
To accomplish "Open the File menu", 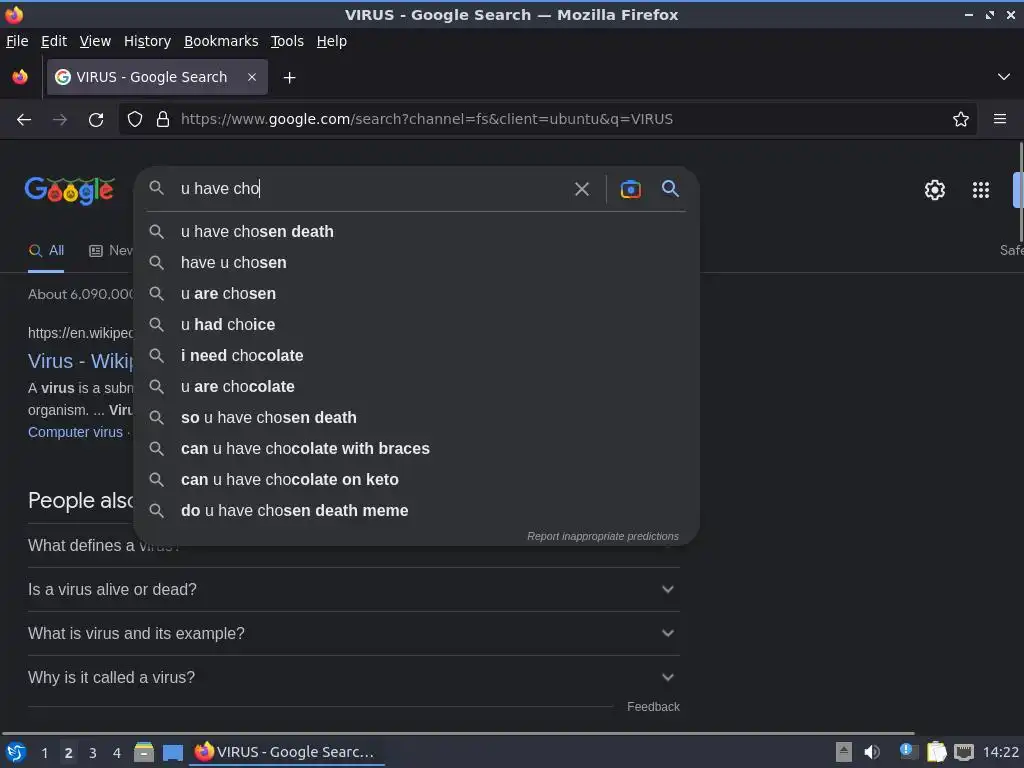I will click(17, 41).
